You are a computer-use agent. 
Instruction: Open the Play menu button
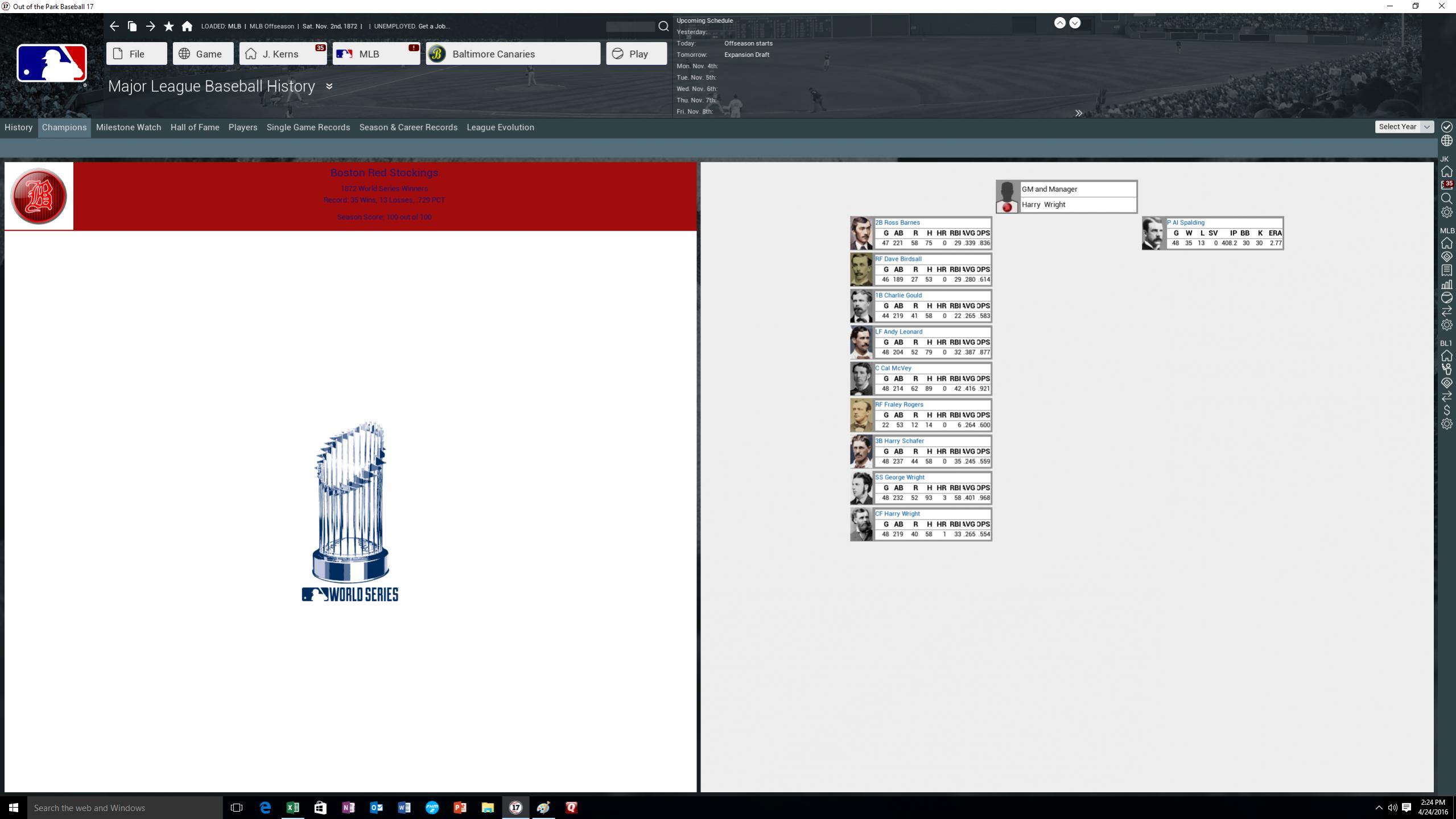click(x=636, y=53)
